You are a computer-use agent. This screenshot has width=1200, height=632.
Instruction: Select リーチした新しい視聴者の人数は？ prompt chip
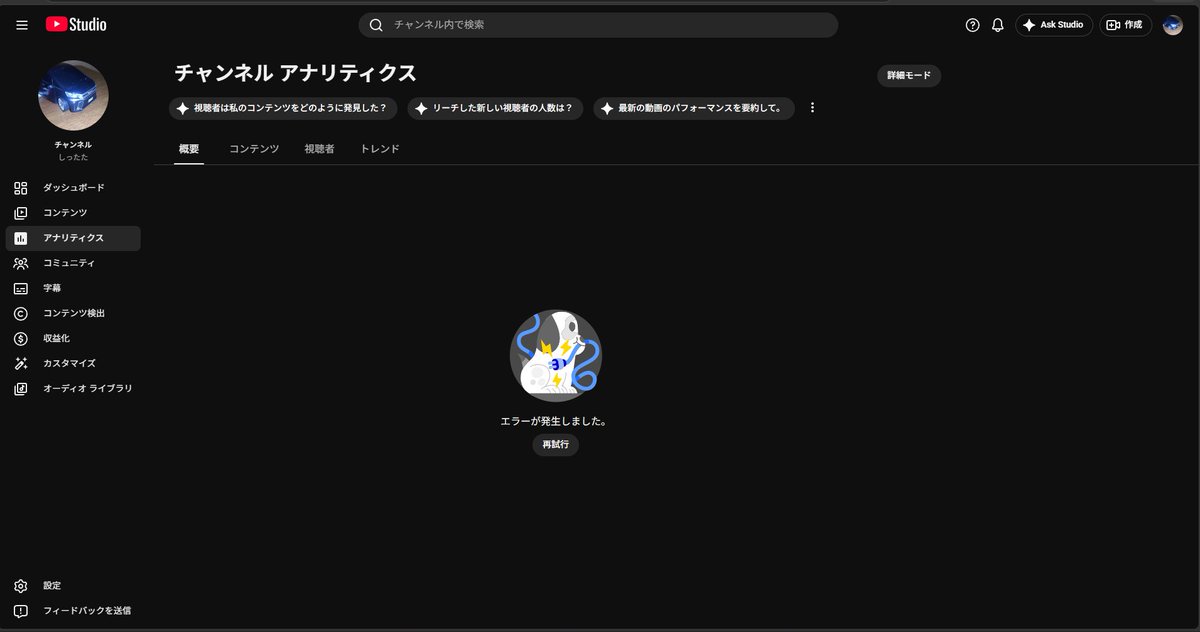point(496,108)
